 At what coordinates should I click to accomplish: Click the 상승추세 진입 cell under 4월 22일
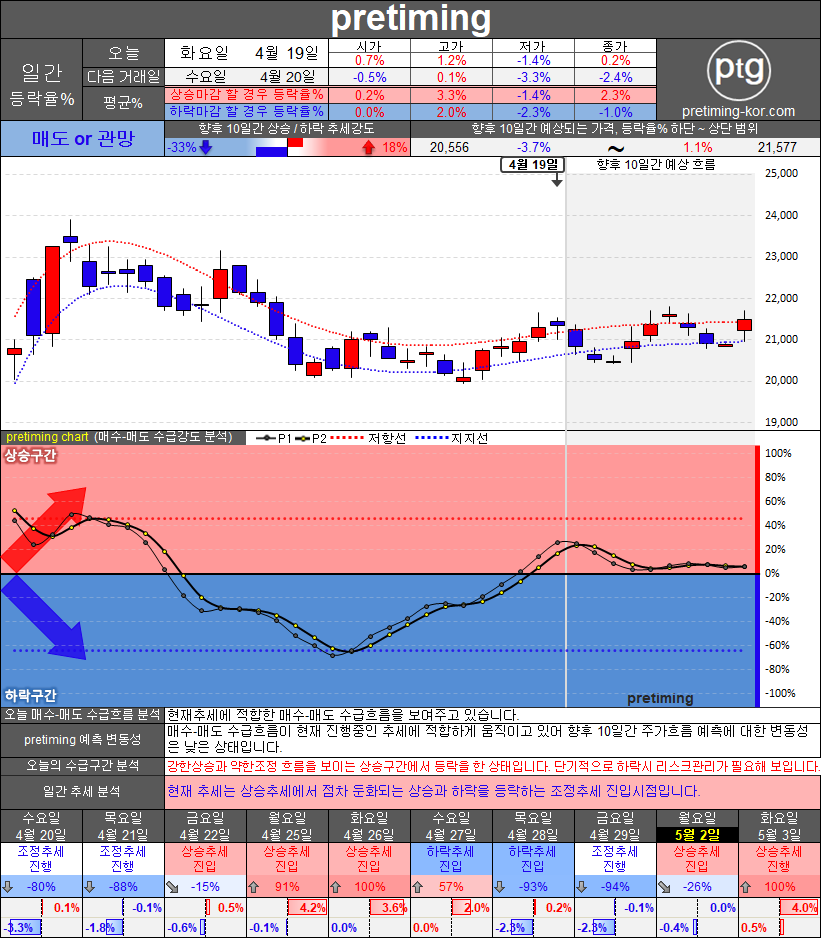point(205,859)
